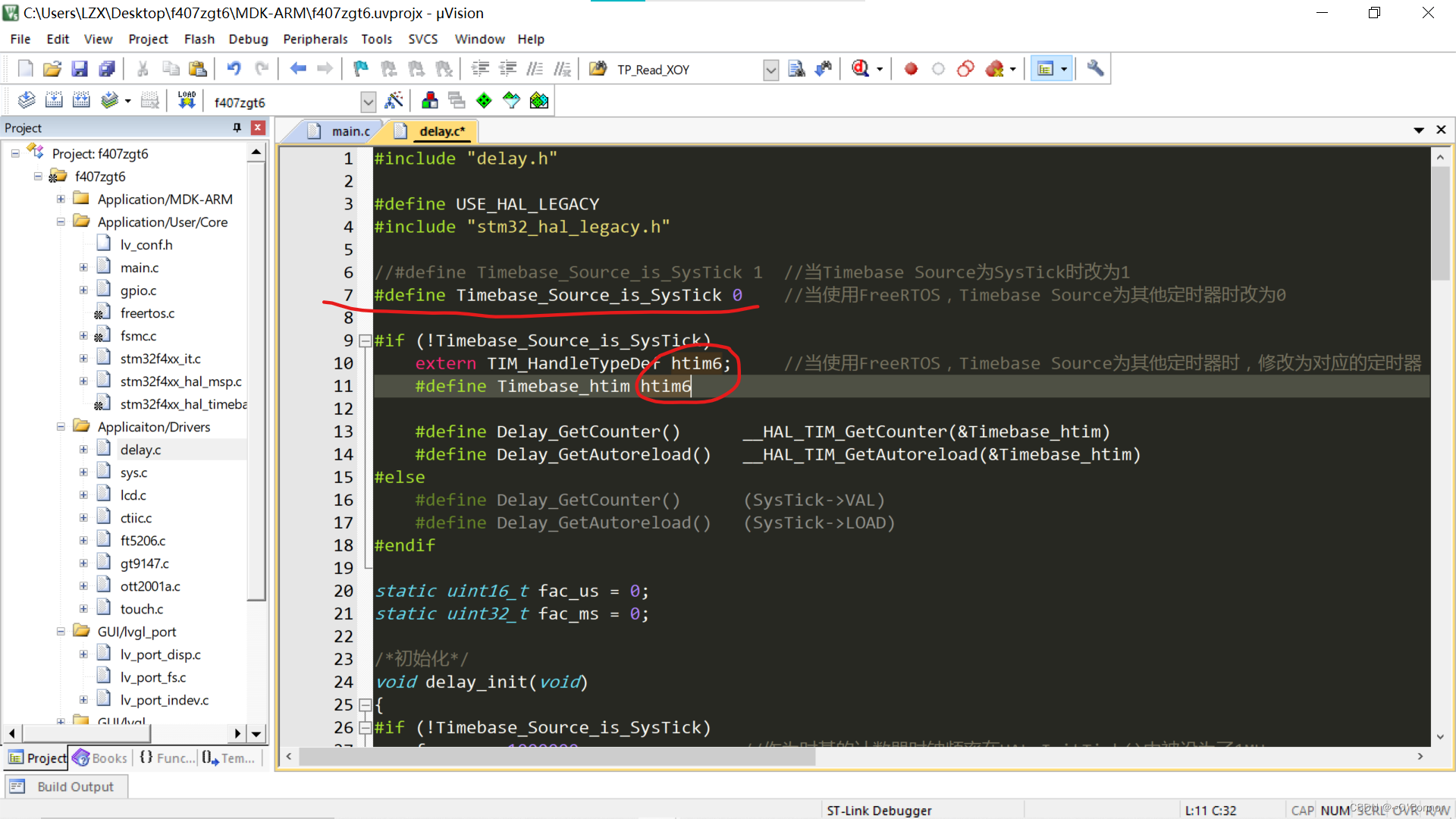Image resolution: width=1456 pixels, height=819 pixels.
Task: Rebuild all target files
Action: tap(81, 99)
